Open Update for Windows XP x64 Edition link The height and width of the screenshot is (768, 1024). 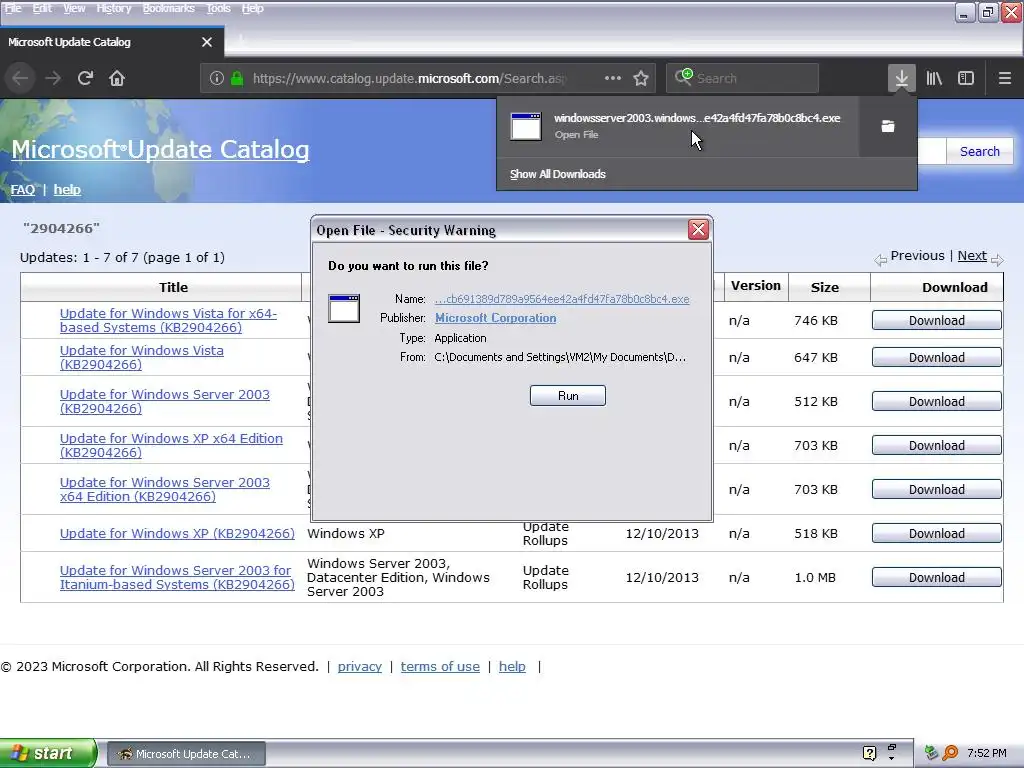point(171,445)
